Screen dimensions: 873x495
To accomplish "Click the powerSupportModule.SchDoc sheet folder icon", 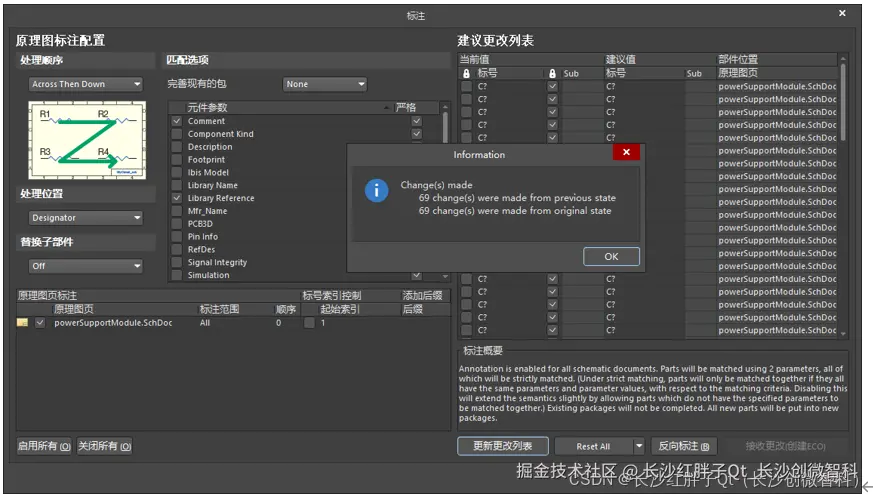I will point(22,322).
